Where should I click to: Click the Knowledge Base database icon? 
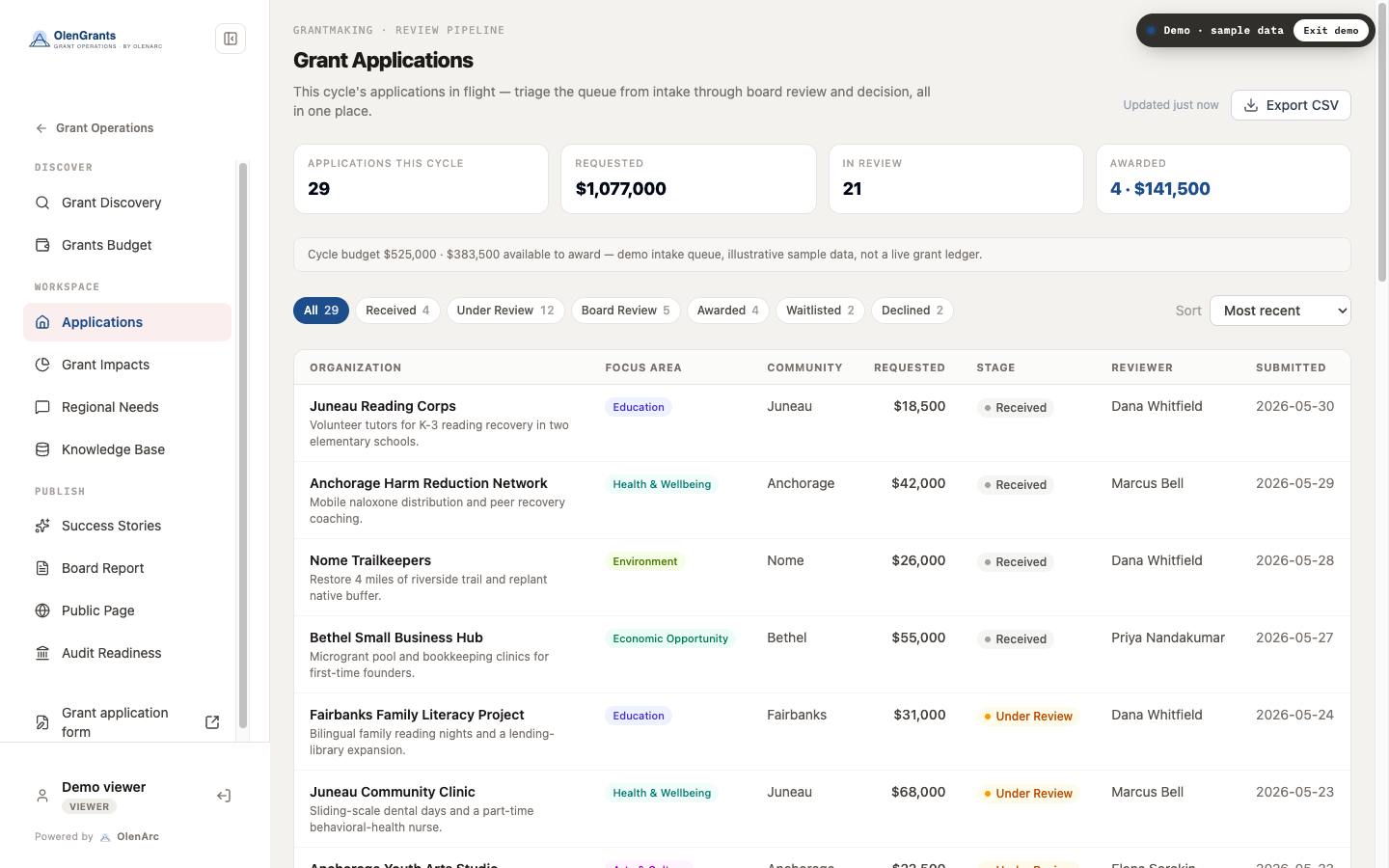pyautogui.click(x=42, y=449)
